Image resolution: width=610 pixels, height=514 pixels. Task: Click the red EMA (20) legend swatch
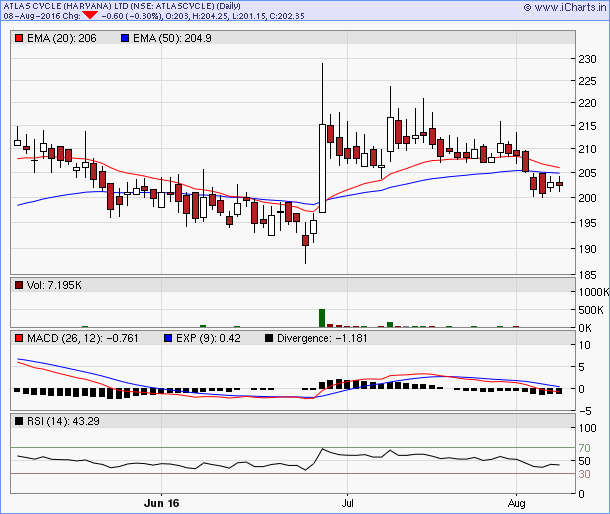[x=19, y=38]
